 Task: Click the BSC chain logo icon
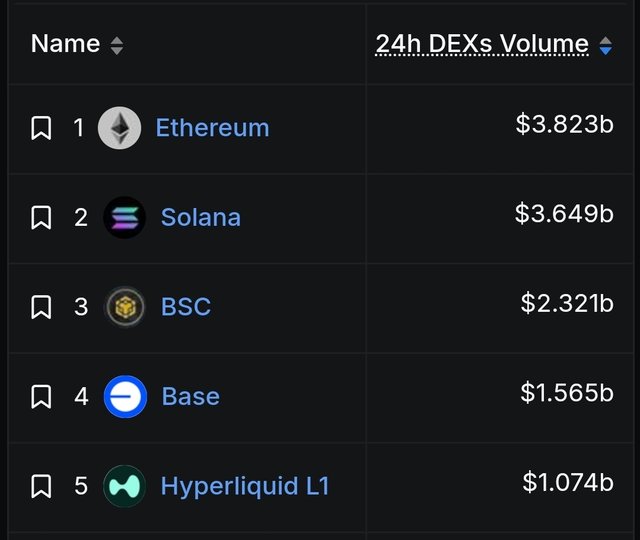[x=125, y=307]
